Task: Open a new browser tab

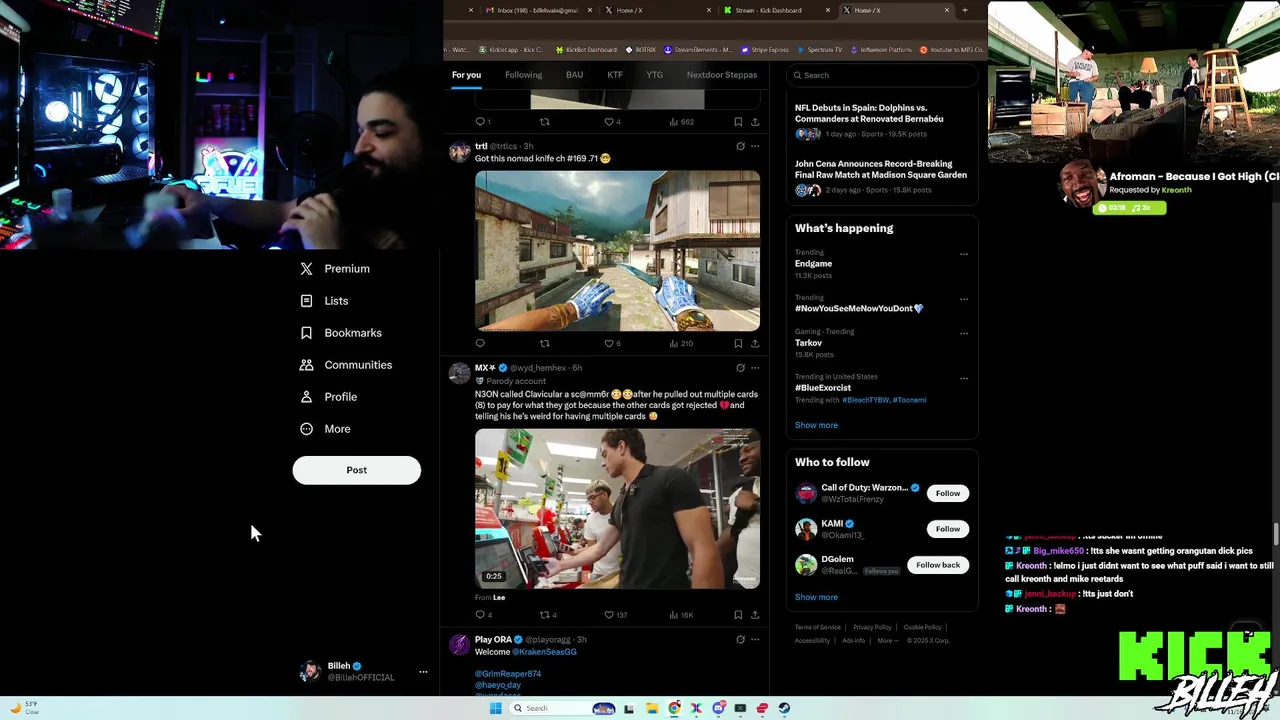Action: [964, 10]
